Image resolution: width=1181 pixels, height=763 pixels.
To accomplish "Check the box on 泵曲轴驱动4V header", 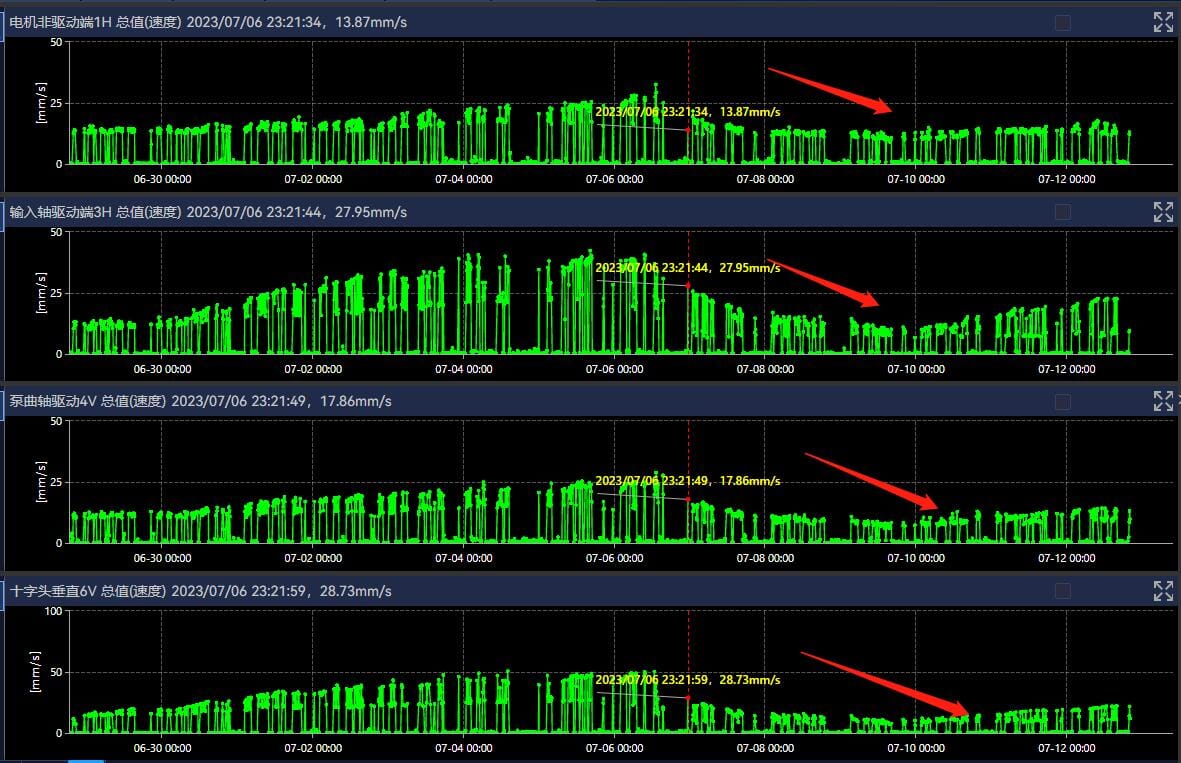I will [1063, 401].
